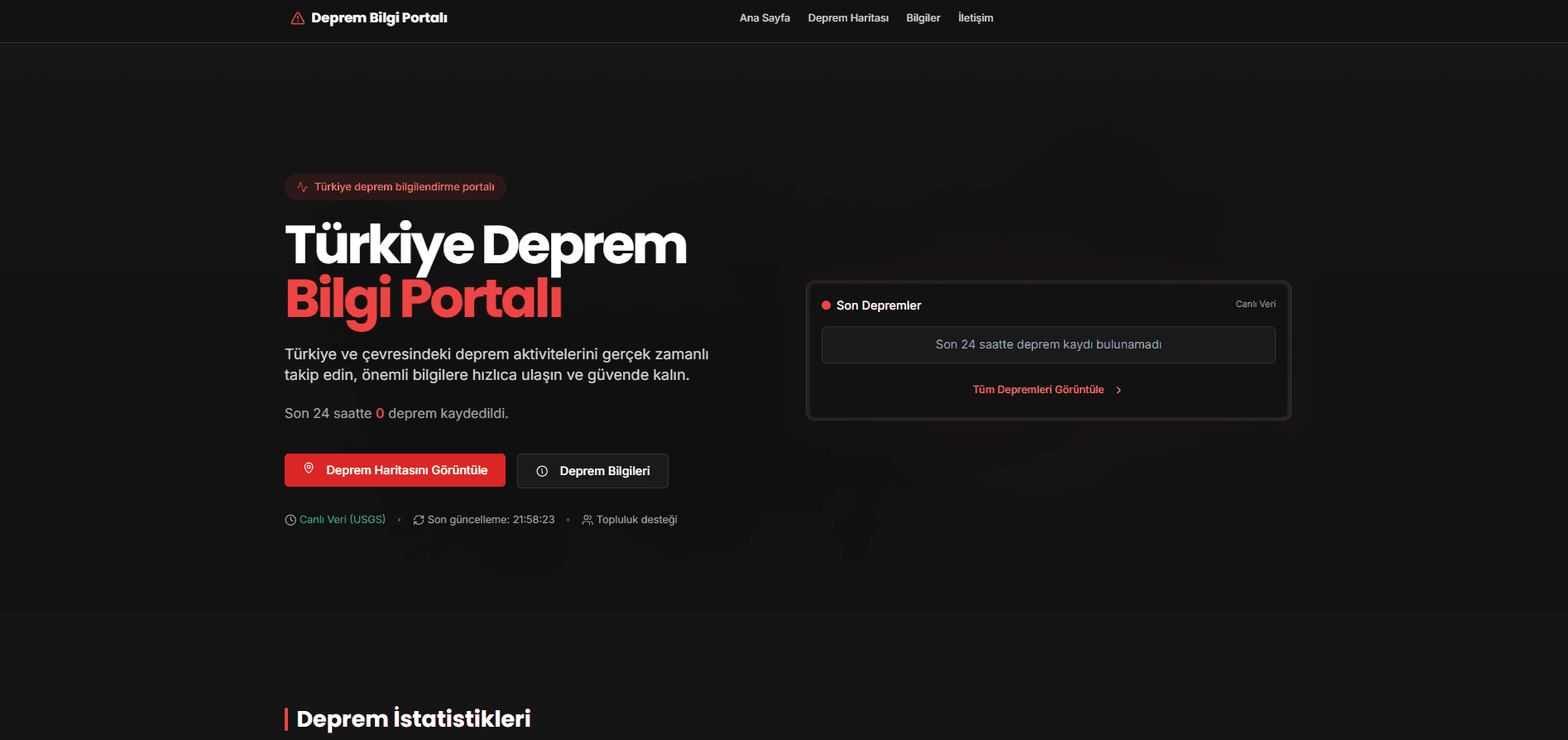Click the clock icon beside Canlı Veri (USGS)
The height and width of the screenshot is (740, 1568).
click(x=290, y=520)
